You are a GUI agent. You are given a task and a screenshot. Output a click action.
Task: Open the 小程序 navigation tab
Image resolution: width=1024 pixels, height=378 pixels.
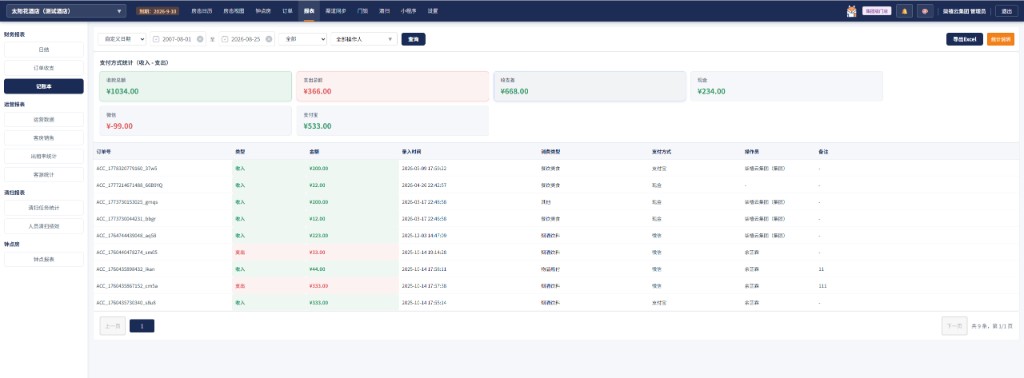pos(409,11)
